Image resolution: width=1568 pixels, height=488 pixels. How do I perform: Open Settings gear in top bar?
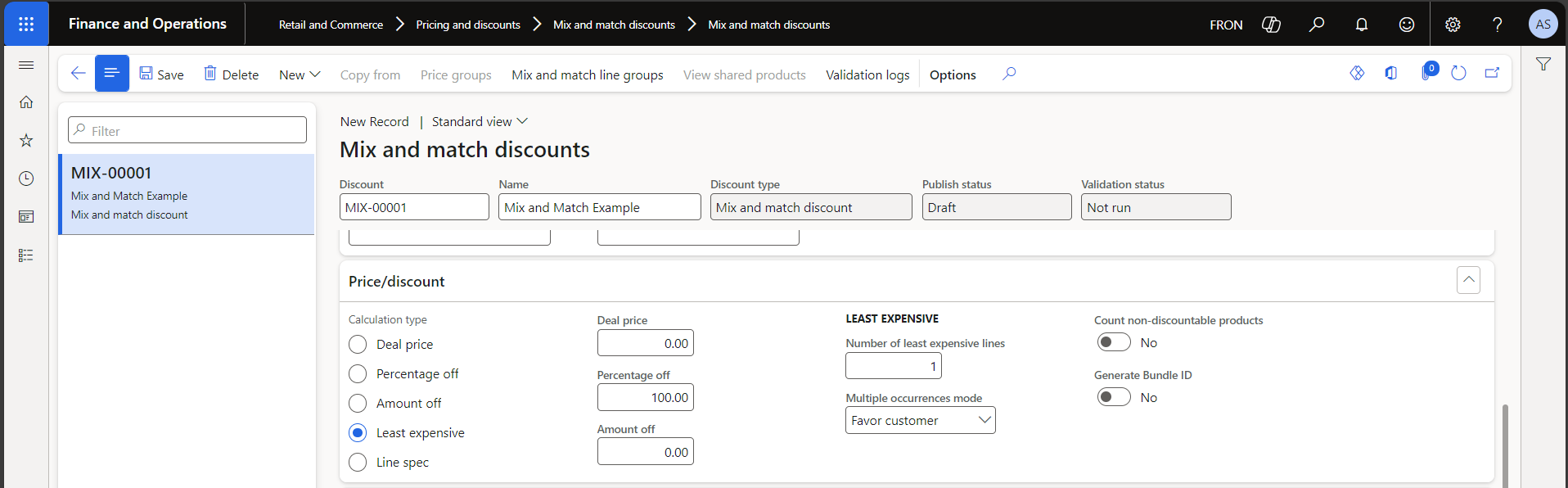click(1453, 25)
